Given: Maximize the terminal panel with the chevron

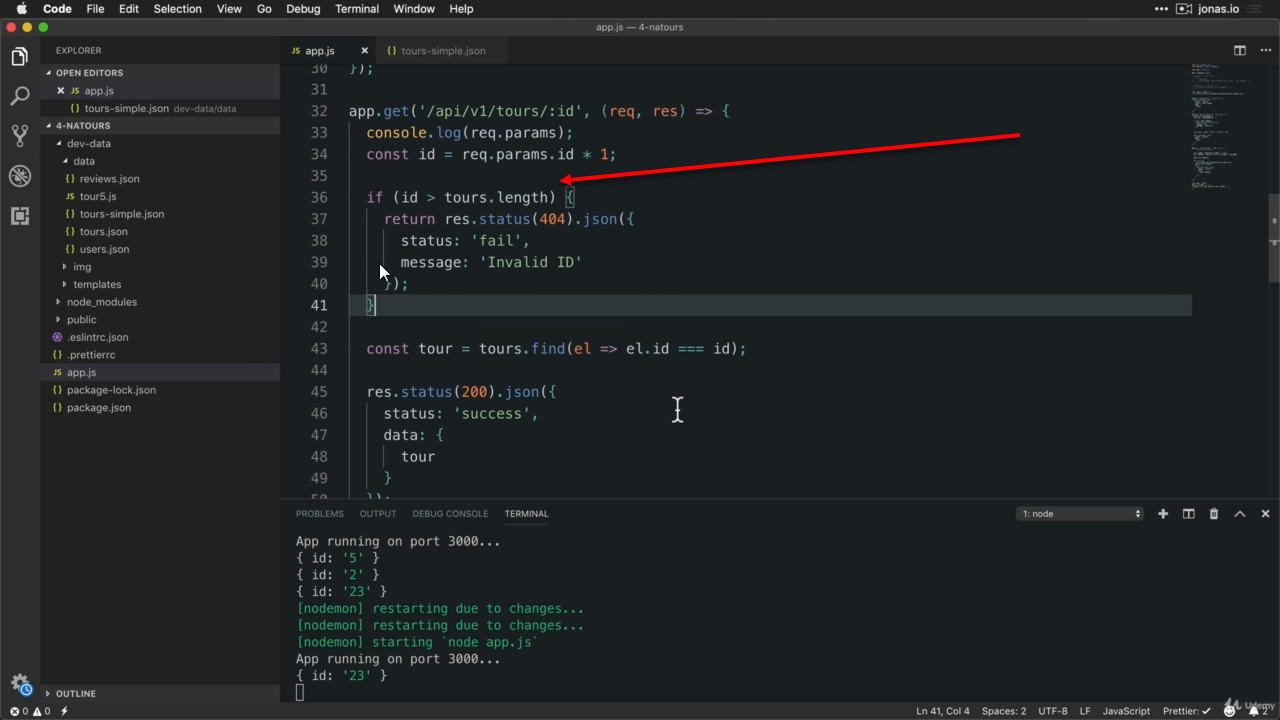Looking at the screenshot, I should [x=1239, y=513].
